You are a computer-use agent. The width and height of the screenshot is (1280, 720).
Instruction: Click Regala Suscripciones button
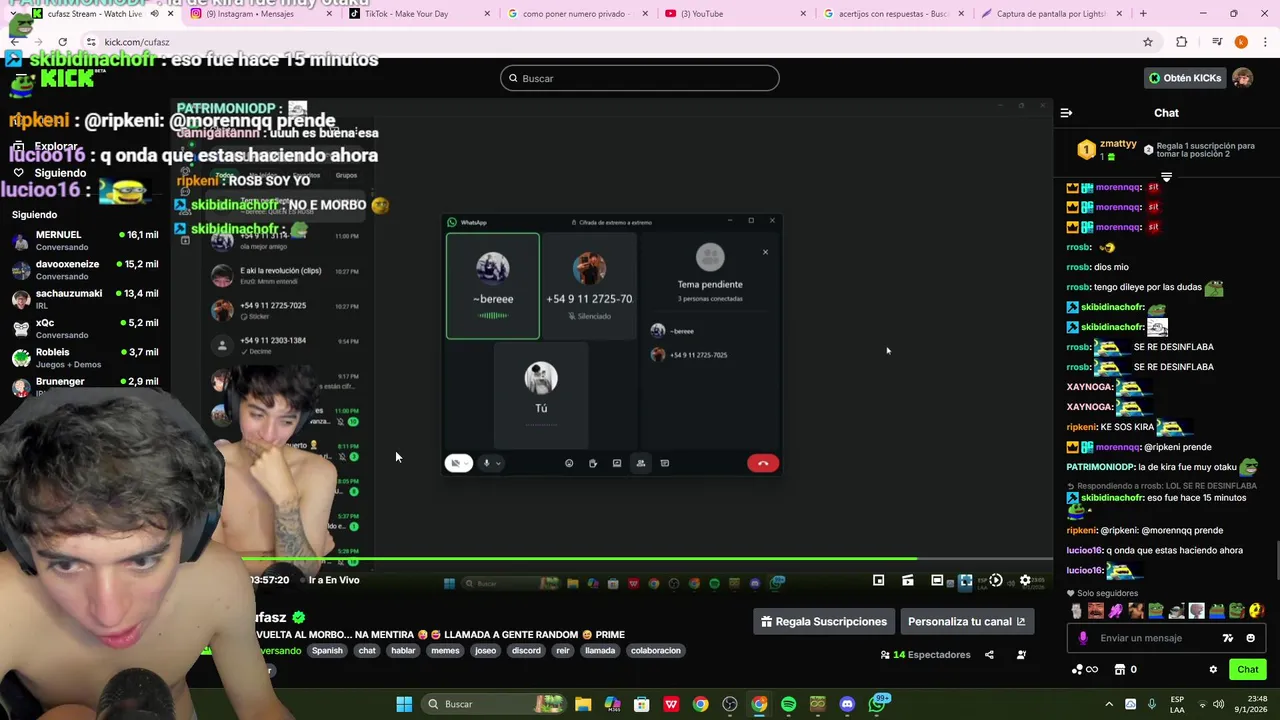[x=824, y=622]
